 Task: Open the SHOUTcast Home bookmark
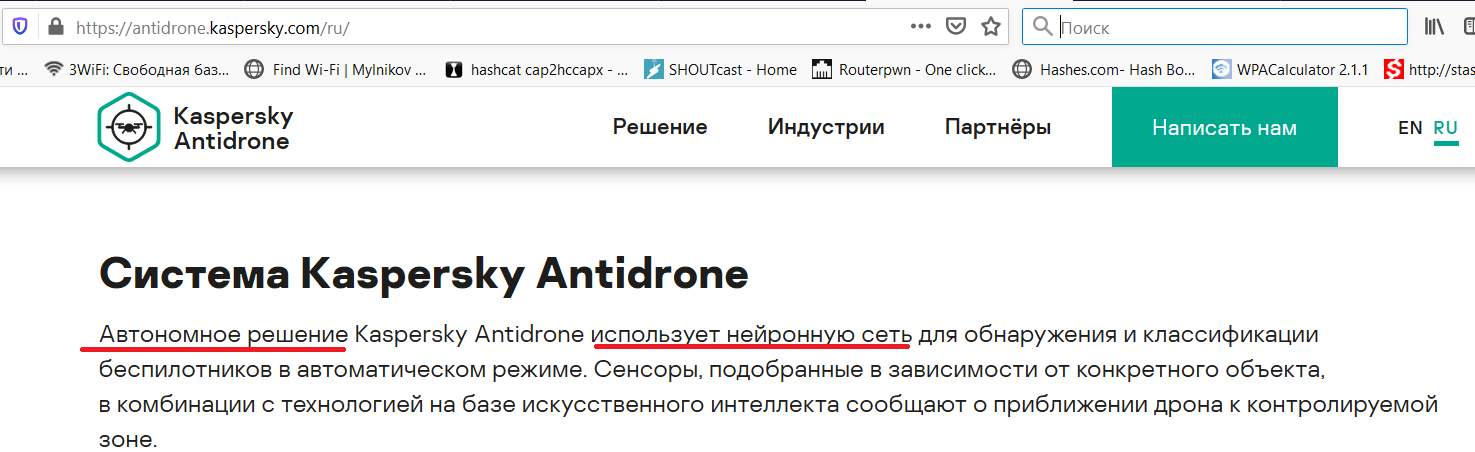coord(720,69)
